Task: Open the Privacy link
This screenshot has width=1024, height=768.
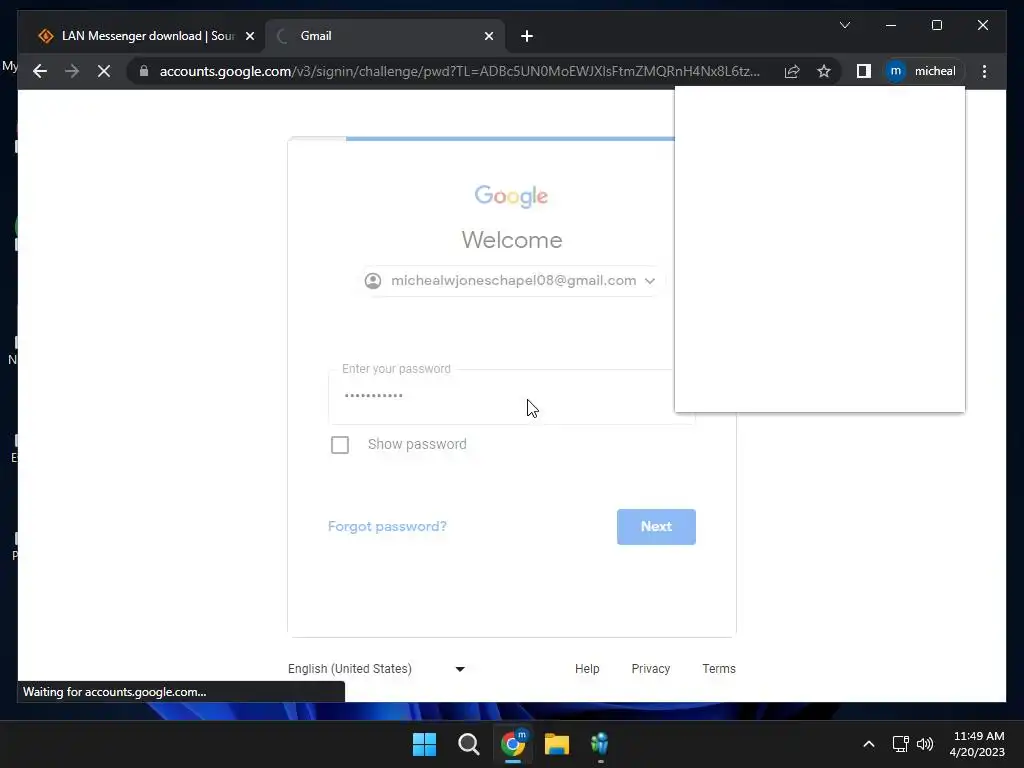Action: point(650,669)
